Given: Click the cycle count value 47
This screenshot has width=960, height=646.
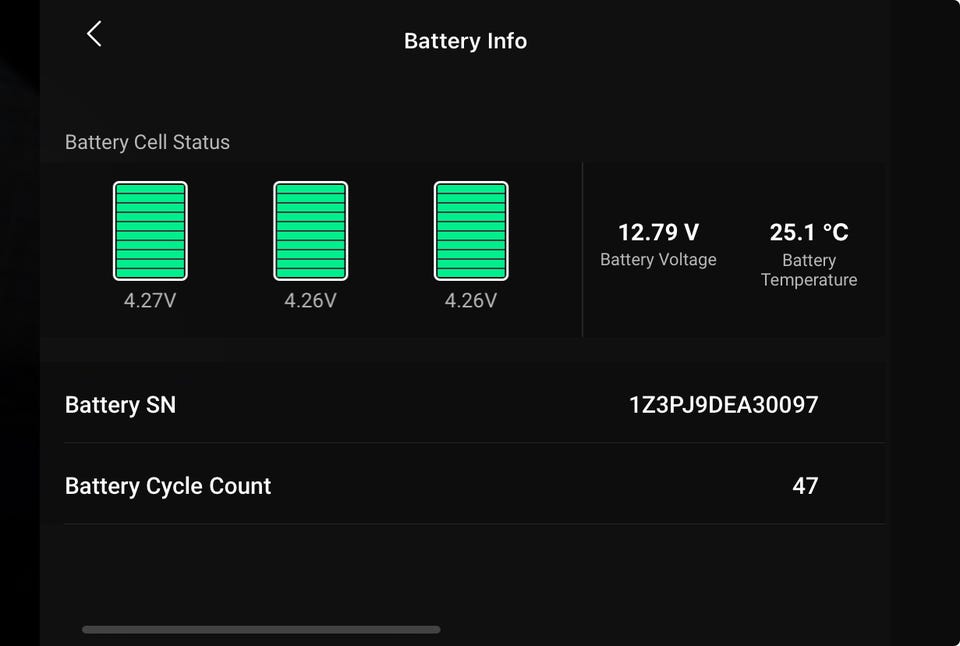Looking at the screenshot, I should pyautogui.click(x=805, y=486).
